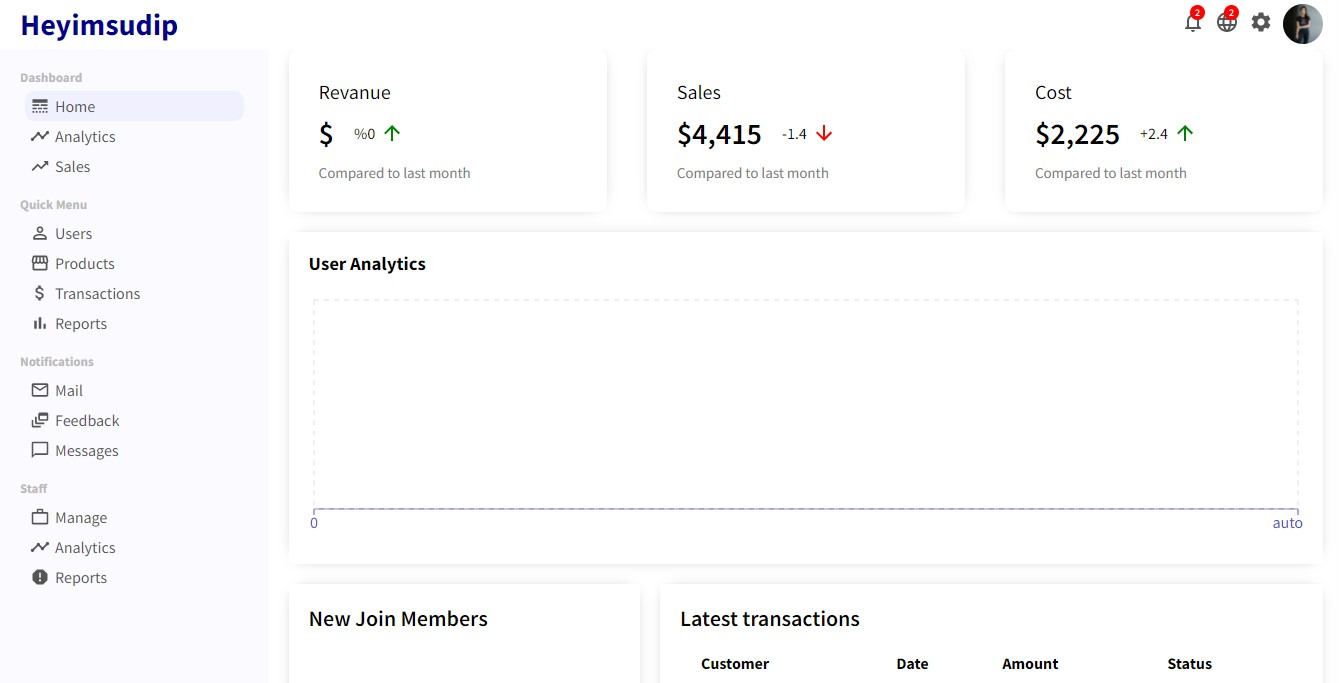The width and height of the screenshot is (1339, 683).
Task: Click the Cost card green up arrow
Action: tap(1185, 133)
